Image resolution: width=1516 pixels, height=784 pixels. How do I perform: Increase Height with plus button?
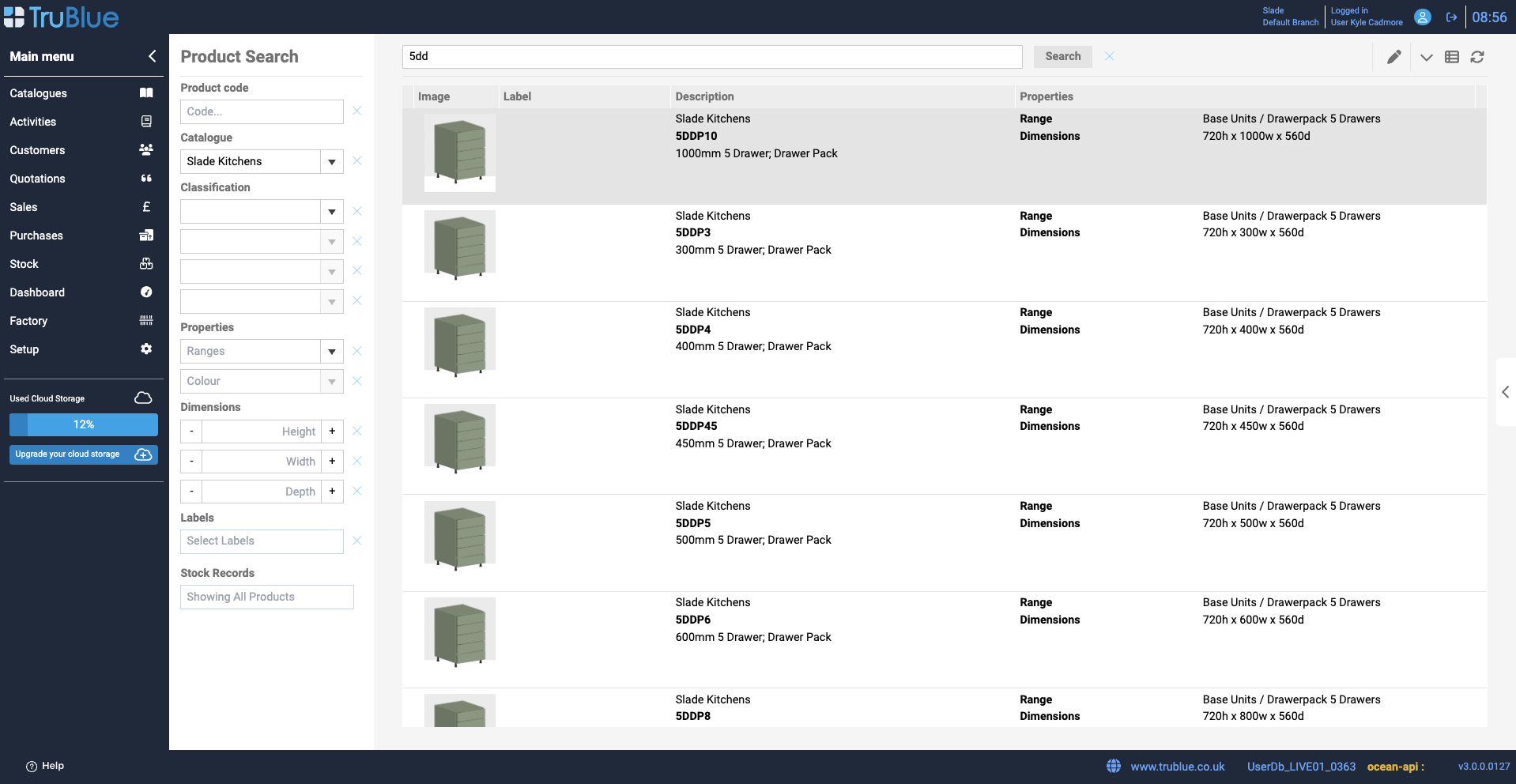click(x=332, y=432)
